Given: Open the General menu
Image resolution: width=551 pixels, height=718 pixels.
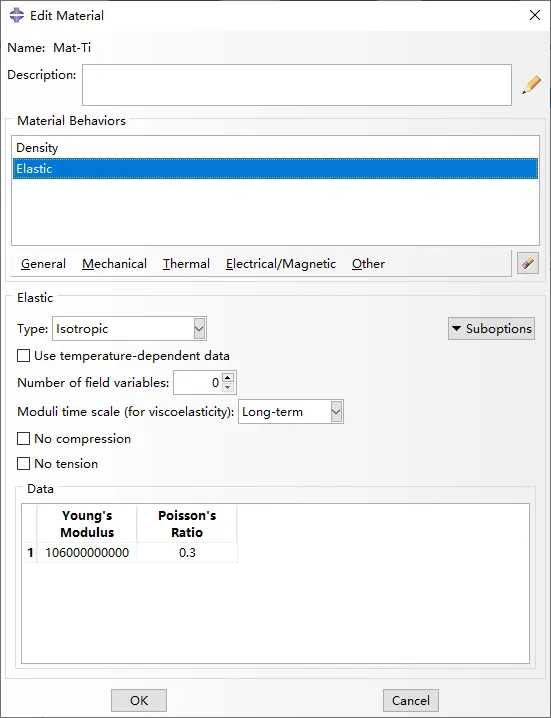Looking at the screenshot, I should (x=44, y=264).
